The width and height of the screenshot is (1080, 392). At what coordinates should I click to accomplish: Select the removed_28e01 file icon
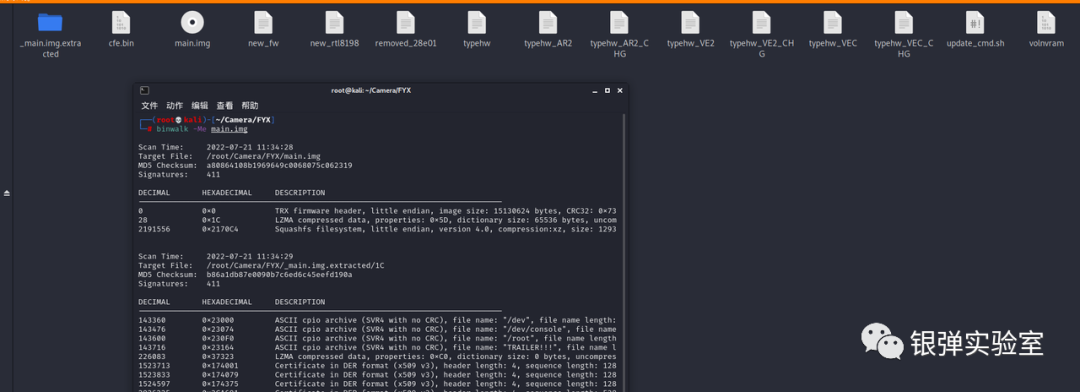406,23
